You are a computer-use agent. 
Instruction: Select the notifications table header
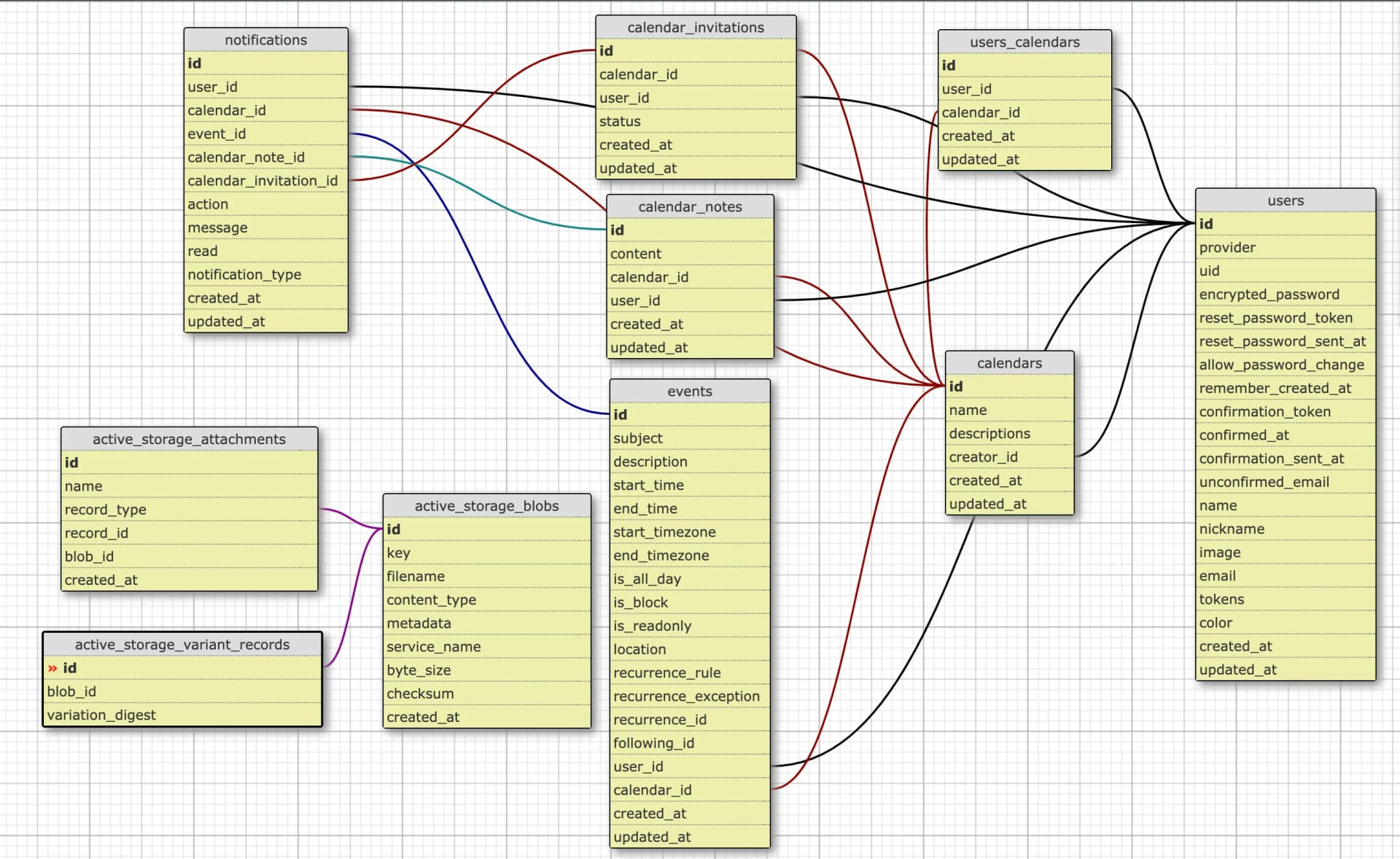(x=265, y=40)
